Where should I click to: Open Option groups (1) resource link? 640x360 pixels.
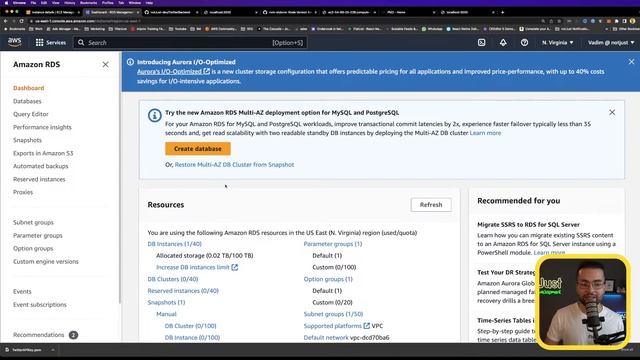click(x=328, y=279)
